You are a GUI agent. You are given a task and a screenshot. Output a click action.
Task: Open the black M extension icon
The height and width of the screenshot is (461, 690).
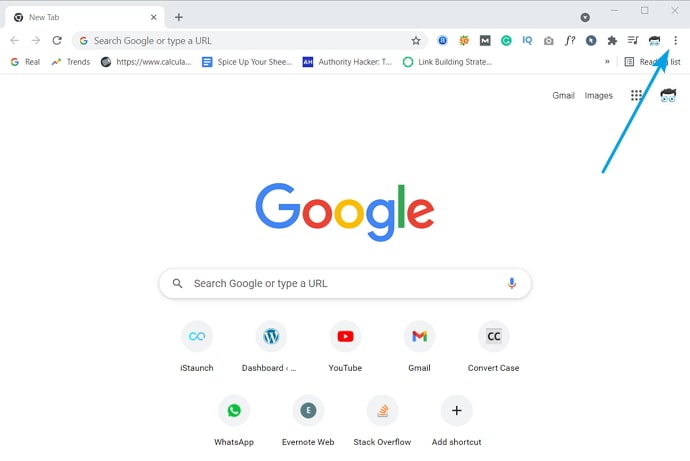click(485, 40)
